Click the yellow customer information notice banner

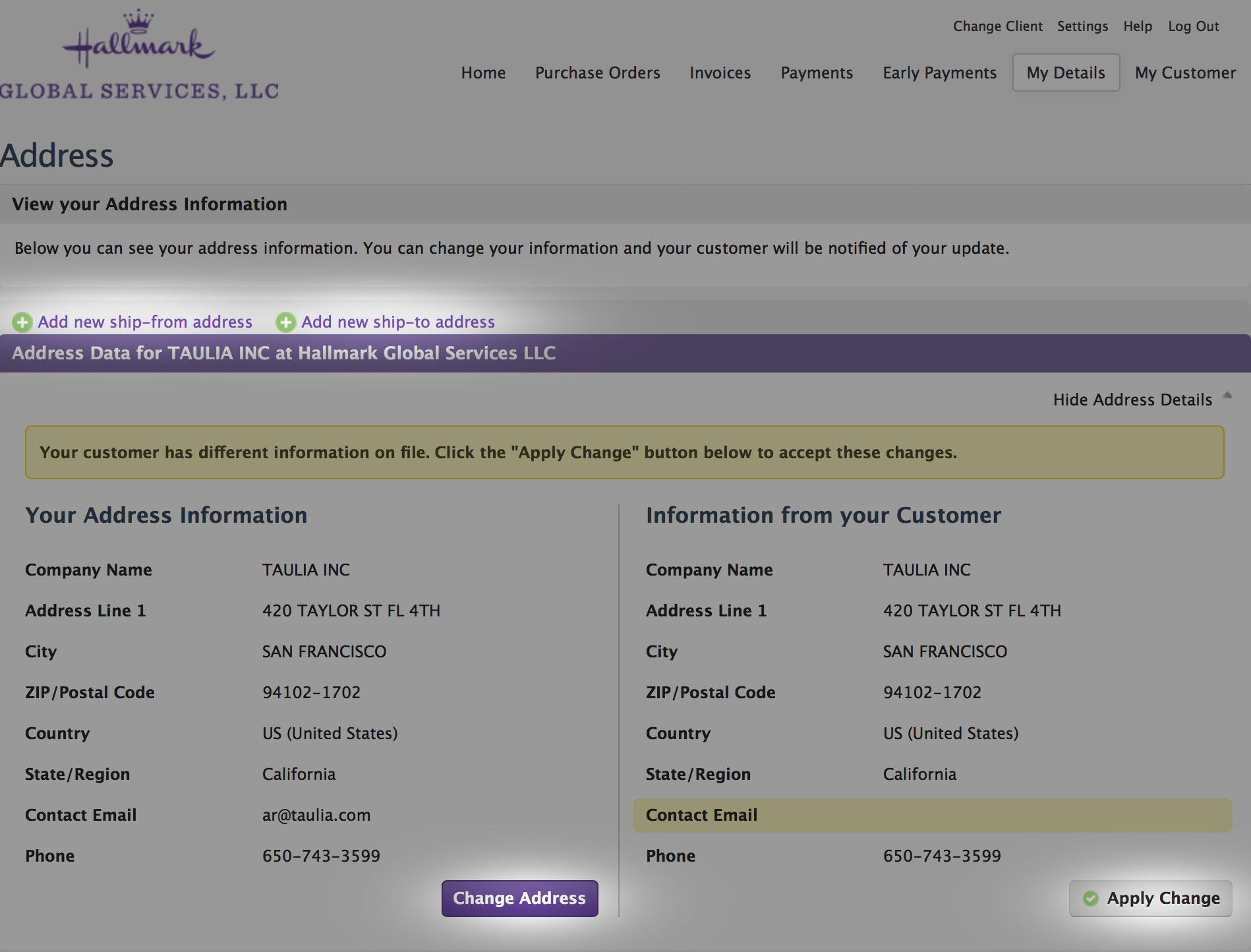tap(624, 452)
